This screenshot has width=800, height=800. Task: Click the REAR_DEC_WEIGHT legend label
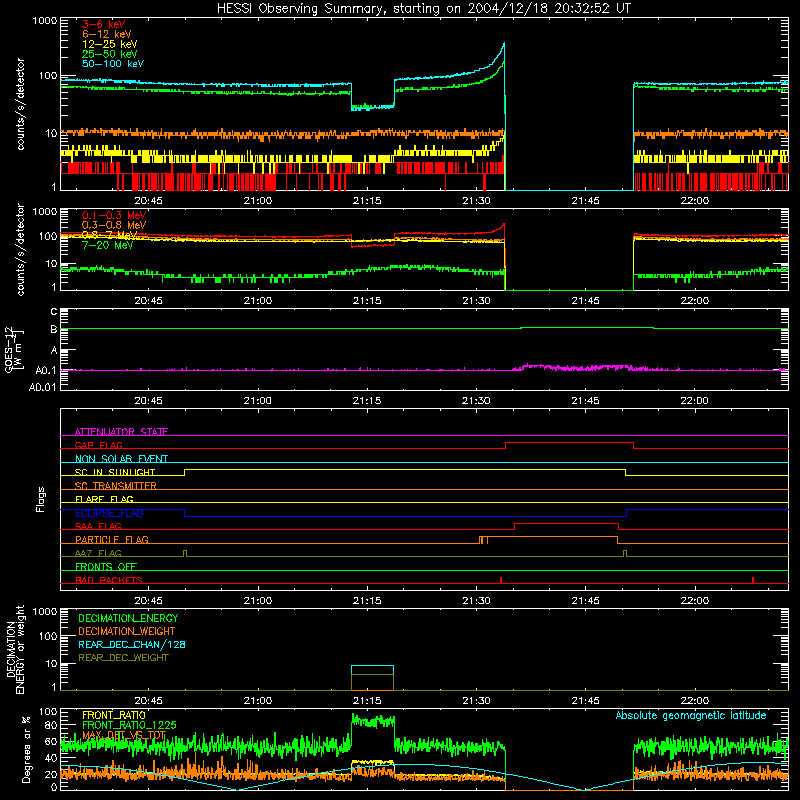tap(123, 658)
